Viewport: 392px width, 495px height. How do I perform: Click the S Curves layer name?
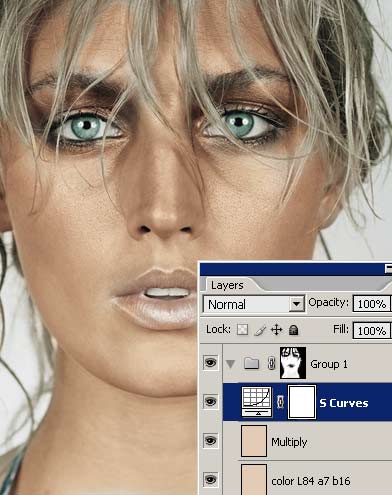[344, 403]
